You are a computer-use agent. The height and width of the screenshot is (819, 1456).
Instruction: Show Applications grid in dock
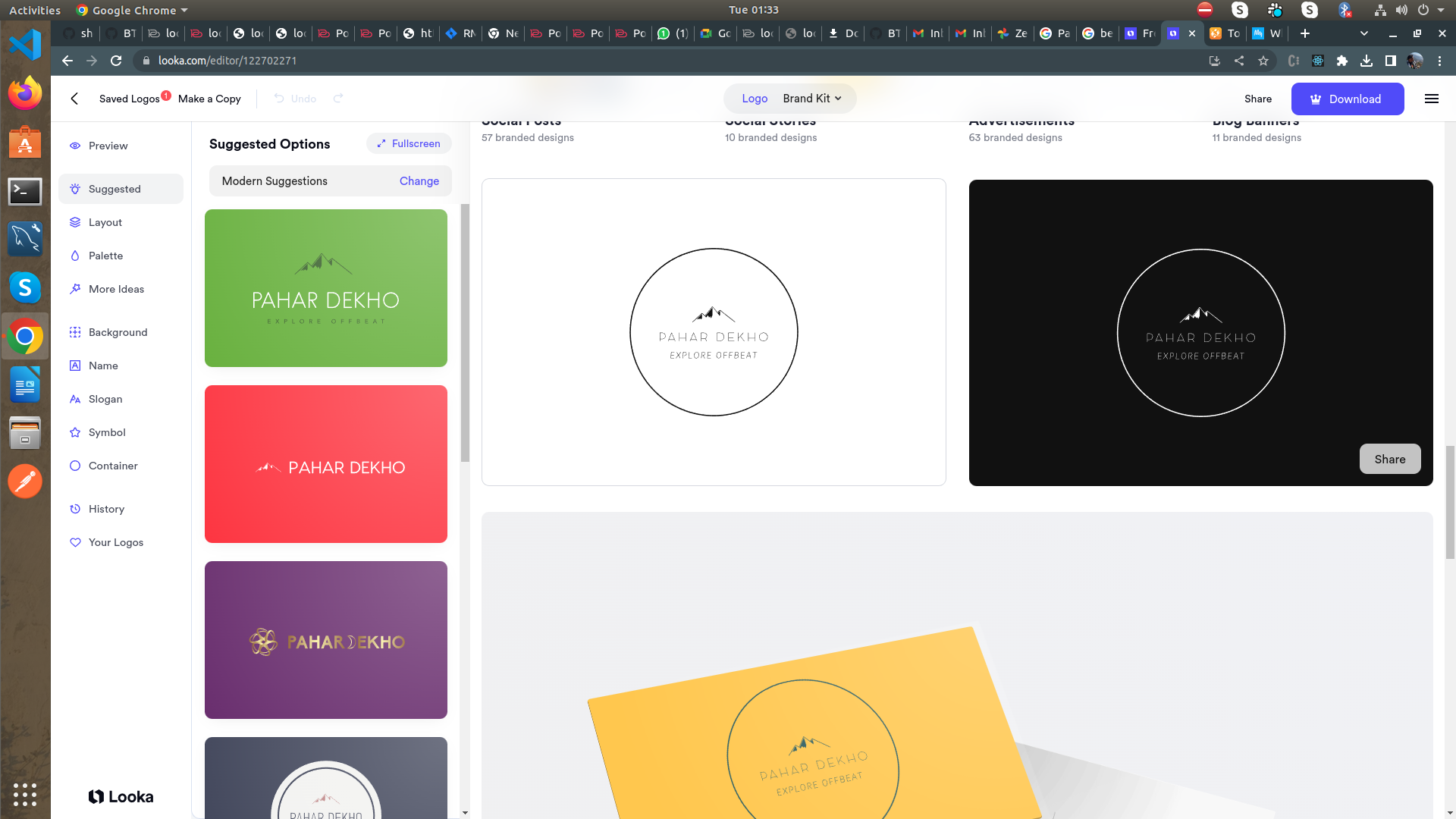pos(25,794)
